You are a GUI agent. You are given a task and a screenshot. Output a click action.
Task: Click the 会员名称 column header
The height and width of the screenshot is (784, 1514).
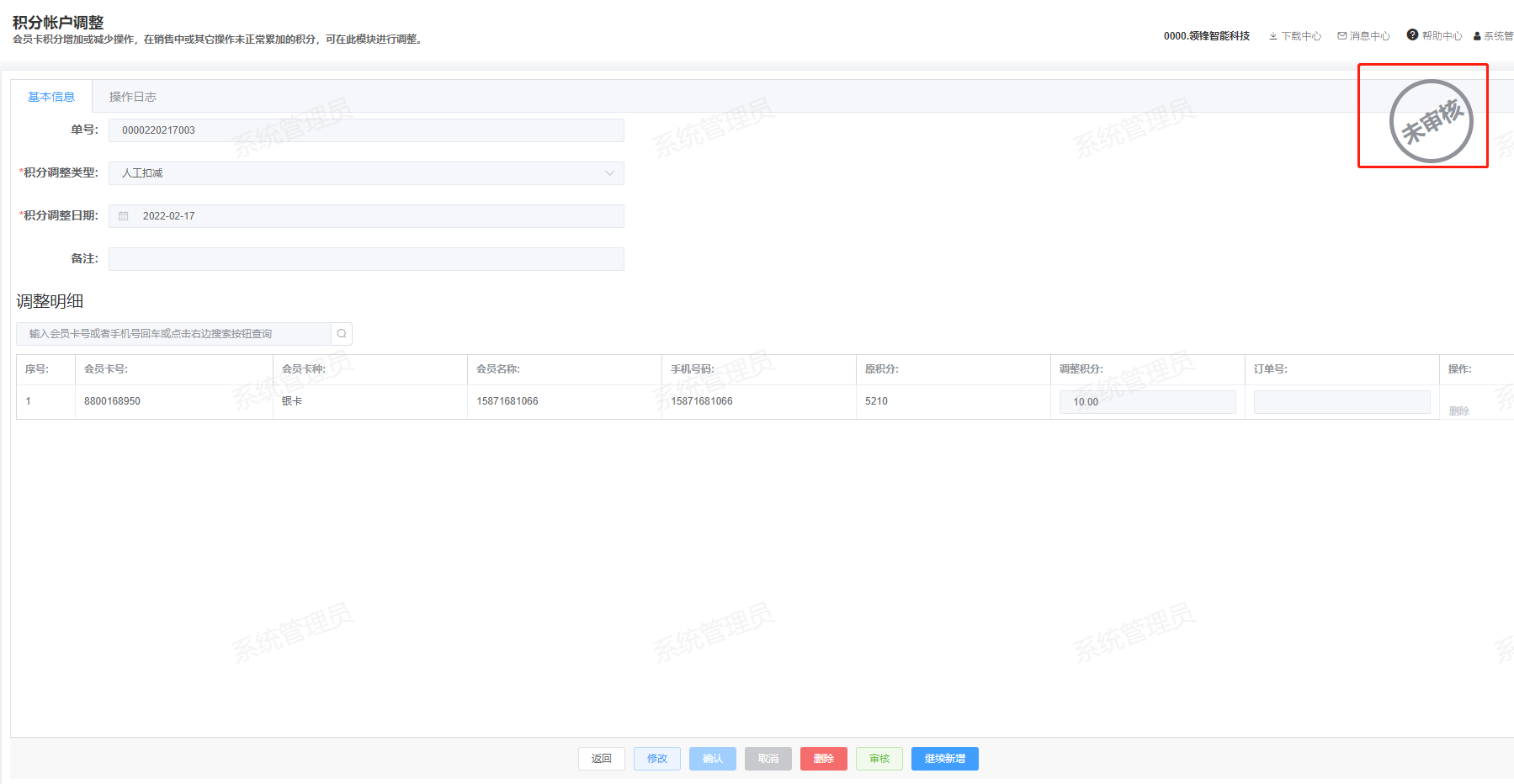click(x=498, y=369)
